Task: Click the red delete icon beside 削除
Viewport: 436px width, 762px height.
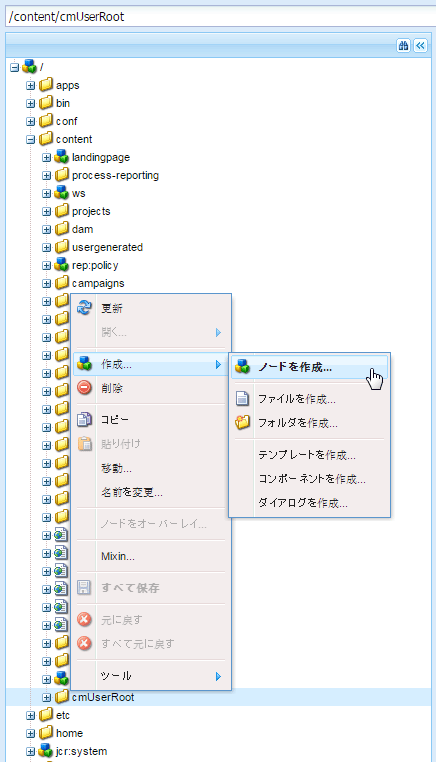Action: click(x=85, y=388)
